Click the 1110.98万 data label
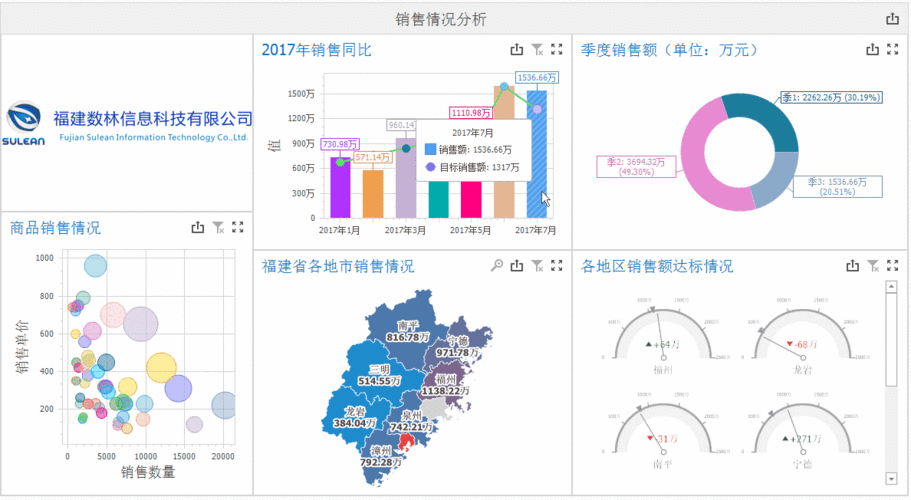 [x=471, y=113]
